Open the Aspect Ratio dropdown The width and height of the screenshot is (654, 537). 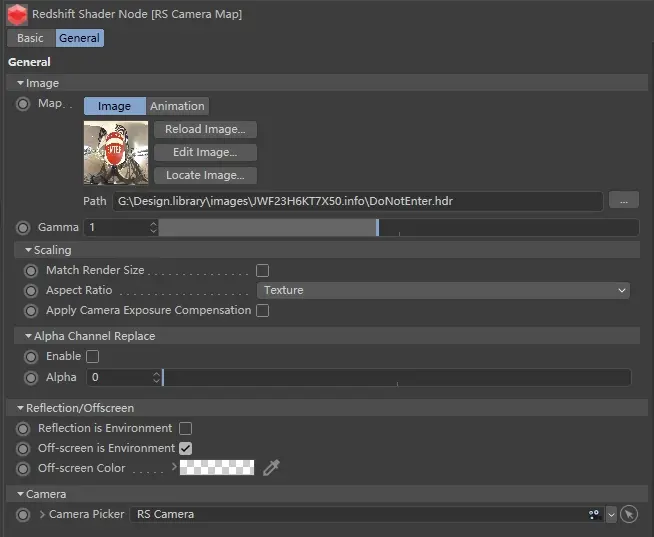tap(443, 290)
